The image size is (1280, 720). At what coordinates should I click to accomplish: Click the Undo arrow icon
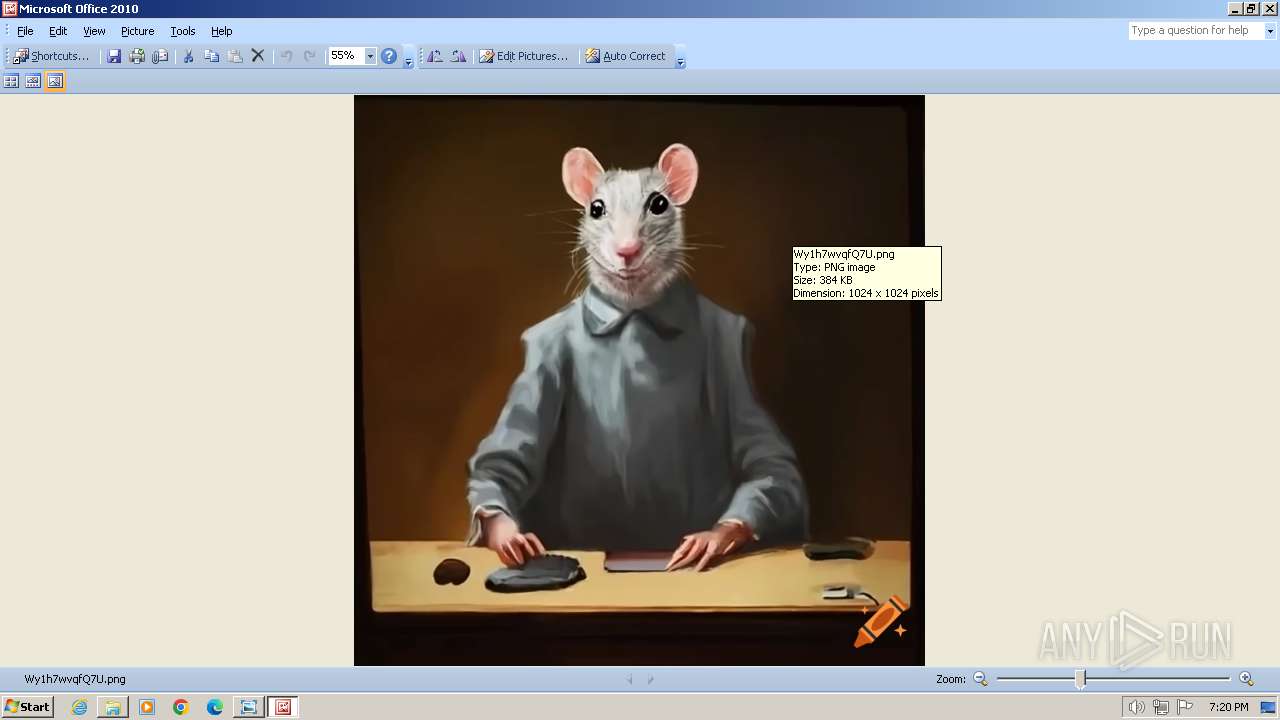point(286,56)
